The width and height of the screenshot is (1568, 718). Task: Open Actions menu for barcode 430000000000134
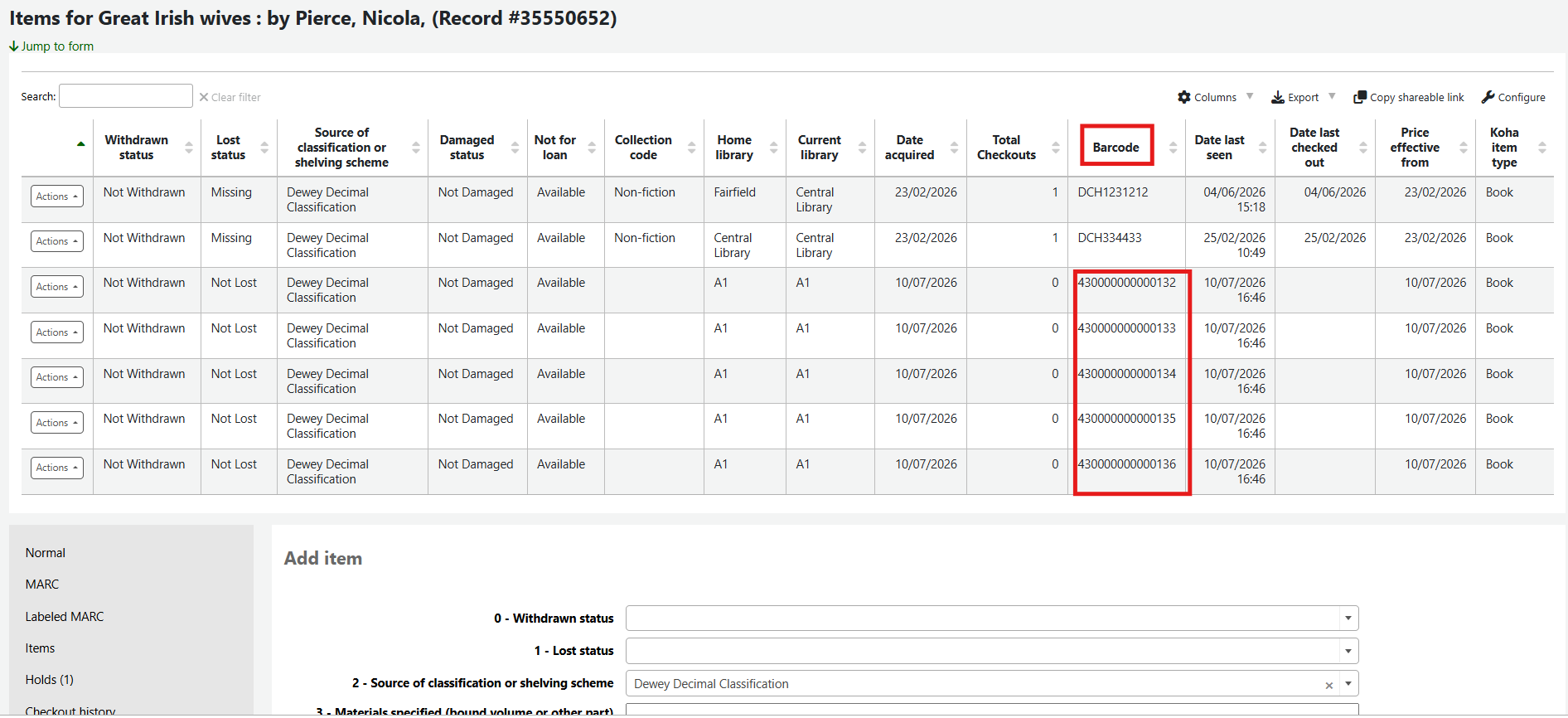pos(57,377)
